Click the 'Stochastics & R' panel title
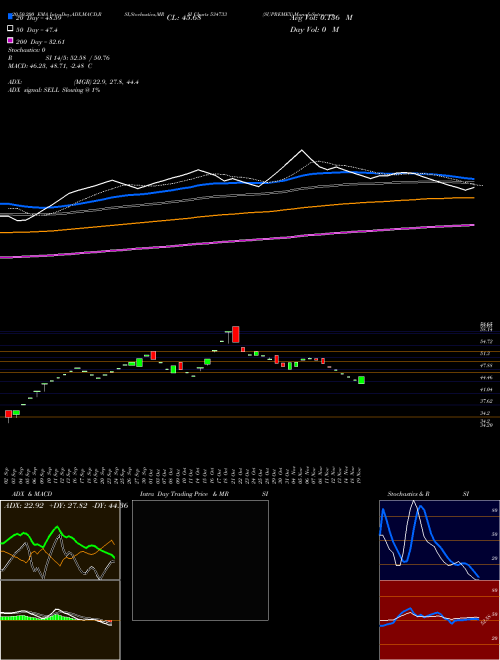Viewport: 500px width, 660px height. [x=408, y=494]
